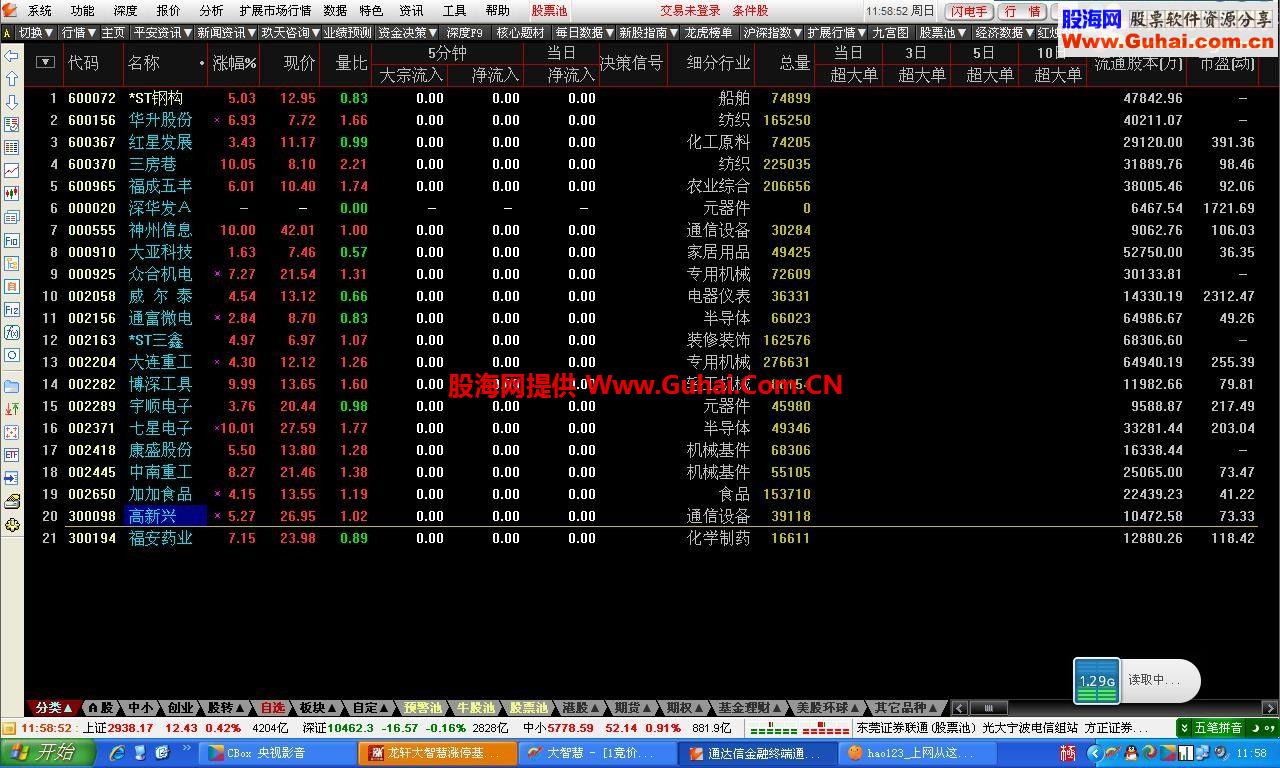Image resolution: width=1280 pixels, height=768 pixels.
Task: Click the 条件股 link
Action: tap(750, 11)
